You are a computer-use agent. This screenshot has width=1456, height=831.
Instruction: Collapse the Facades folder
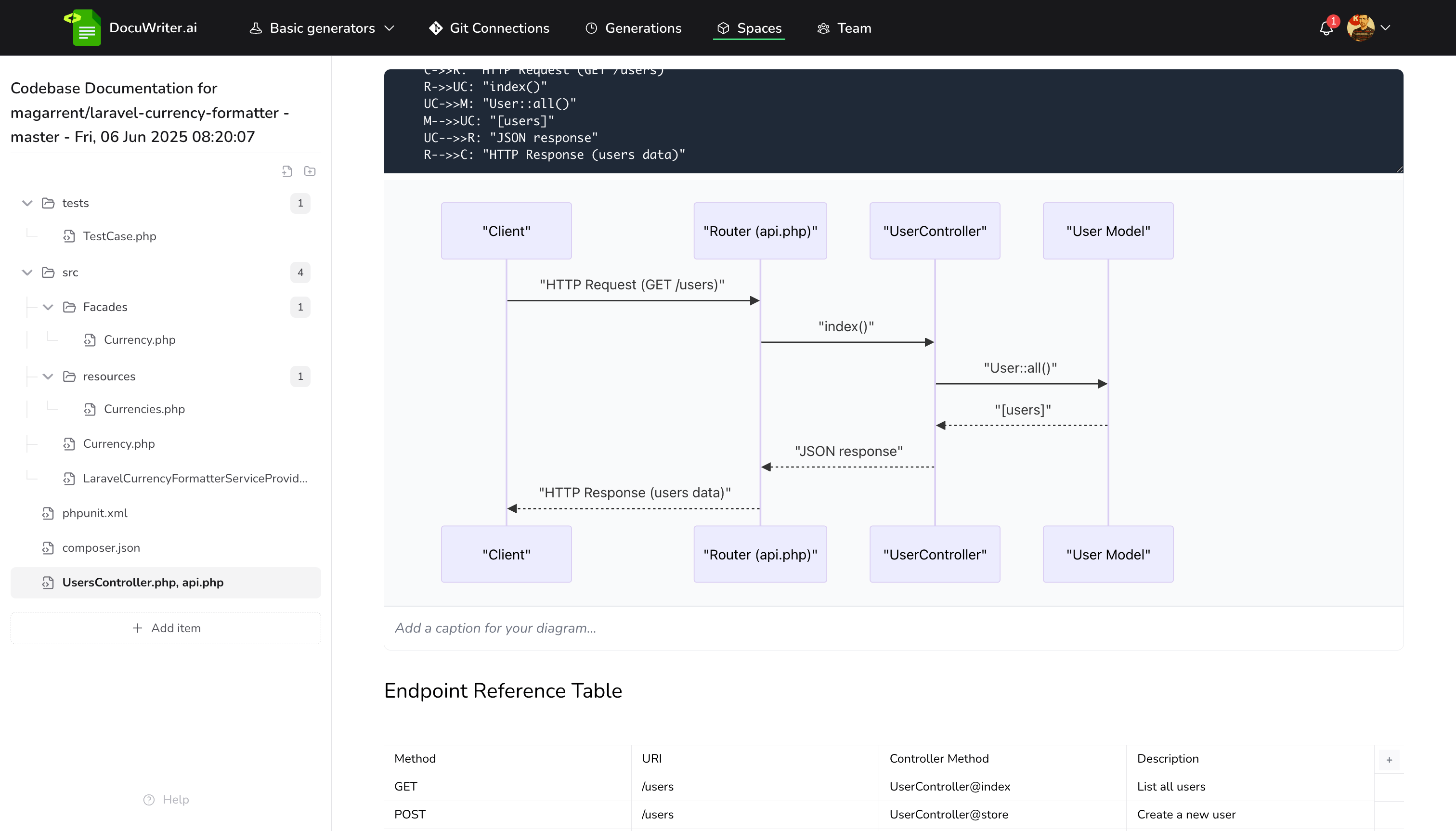coord(48,307)
